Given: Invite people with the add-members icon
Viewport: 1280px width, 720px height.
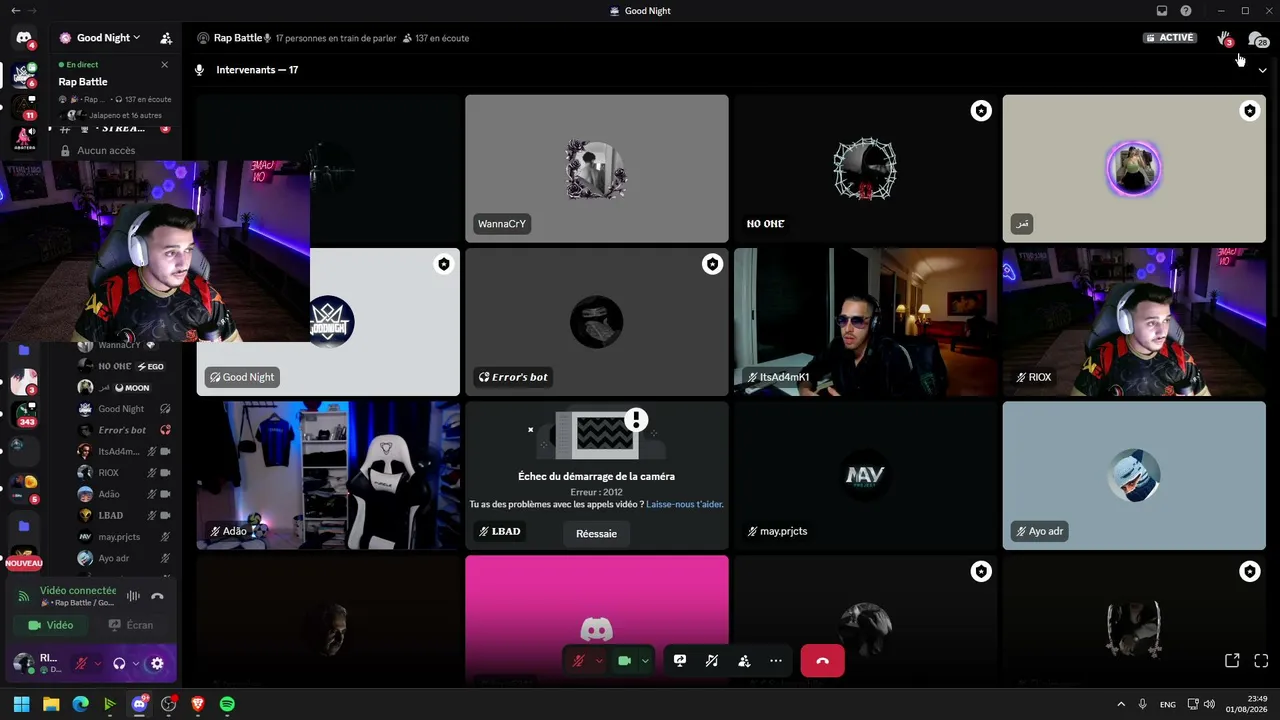Looking at the screenshot, I should pyautogui.click(x=166, y=38).
